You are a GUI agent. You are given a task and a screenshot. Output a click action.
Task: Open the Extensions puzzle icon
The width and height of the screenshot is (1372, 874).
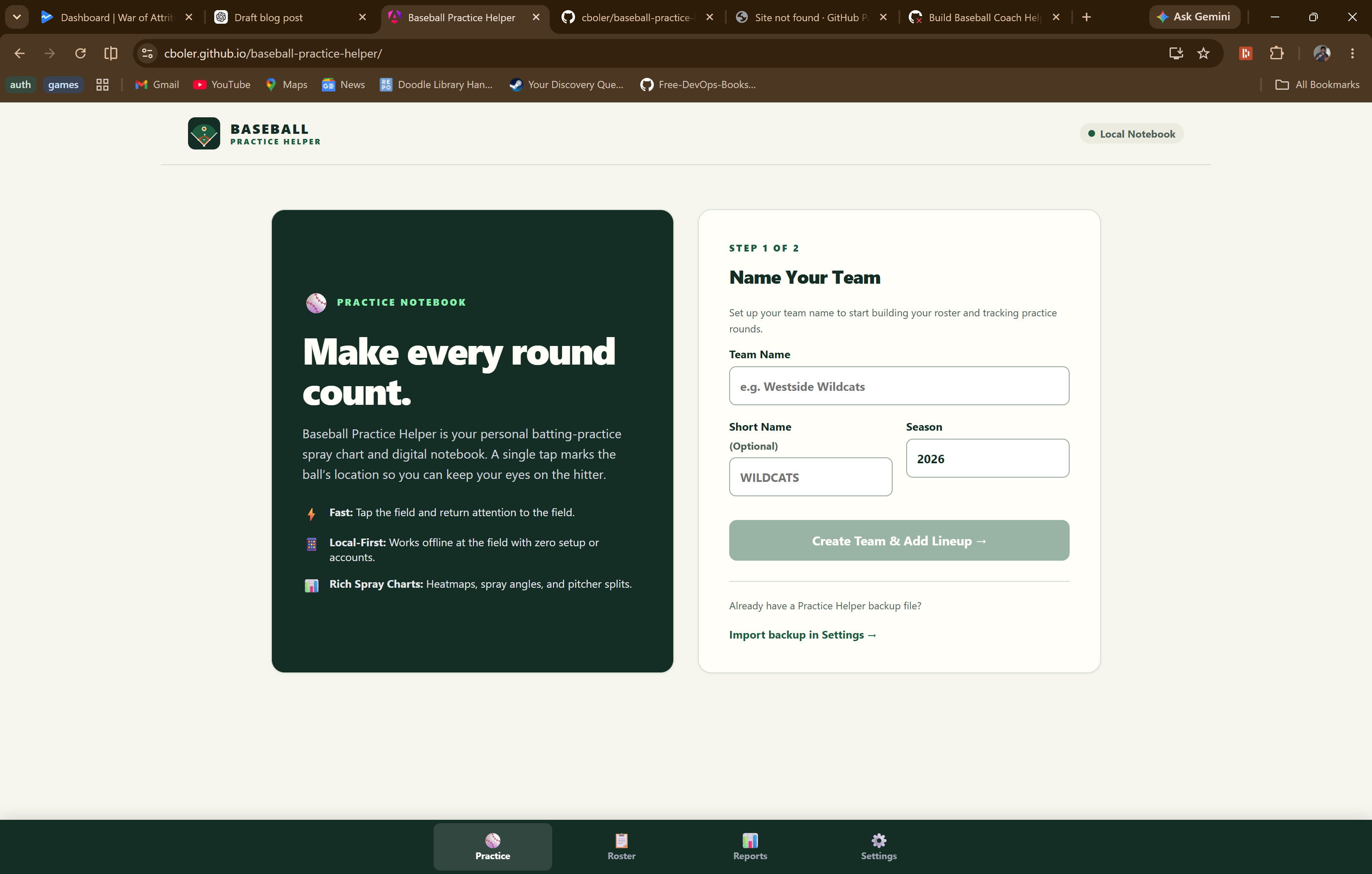point(1277,53)
